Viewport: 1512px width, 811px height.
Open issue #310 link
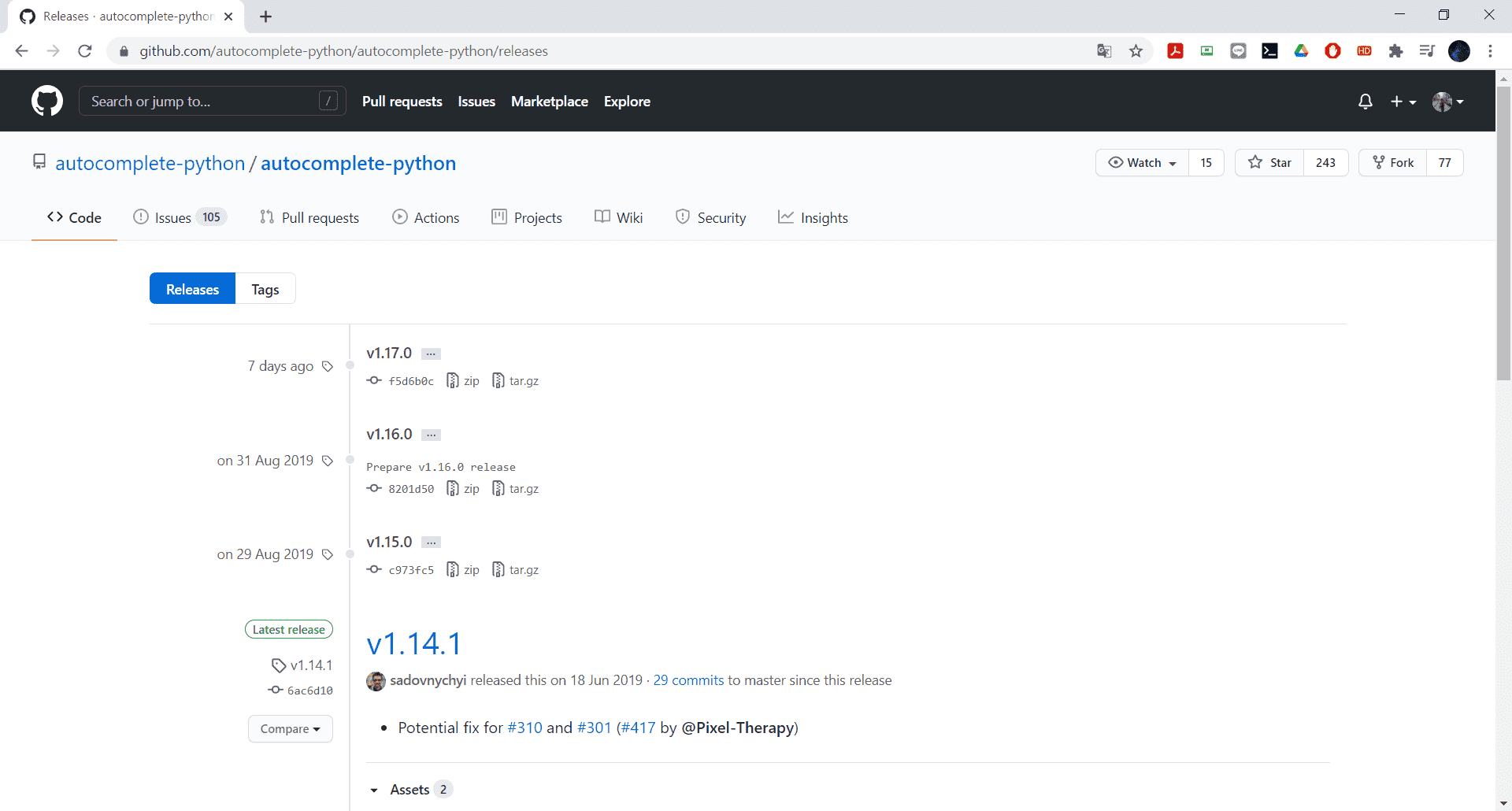point(525,728)
